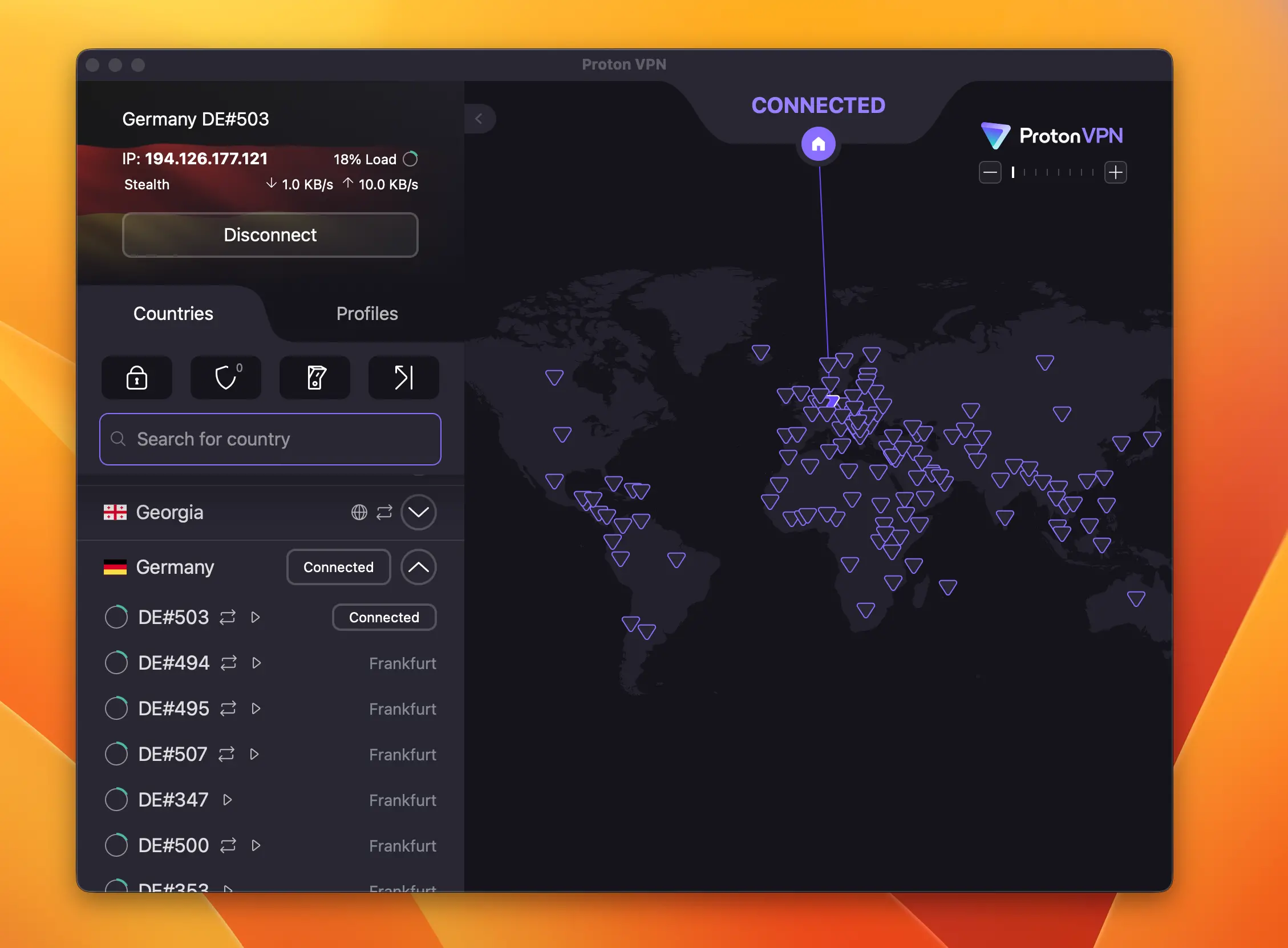Click the home pin under CONNECTED on the map
Screen dimensions: 1288x948
point(818,145)
